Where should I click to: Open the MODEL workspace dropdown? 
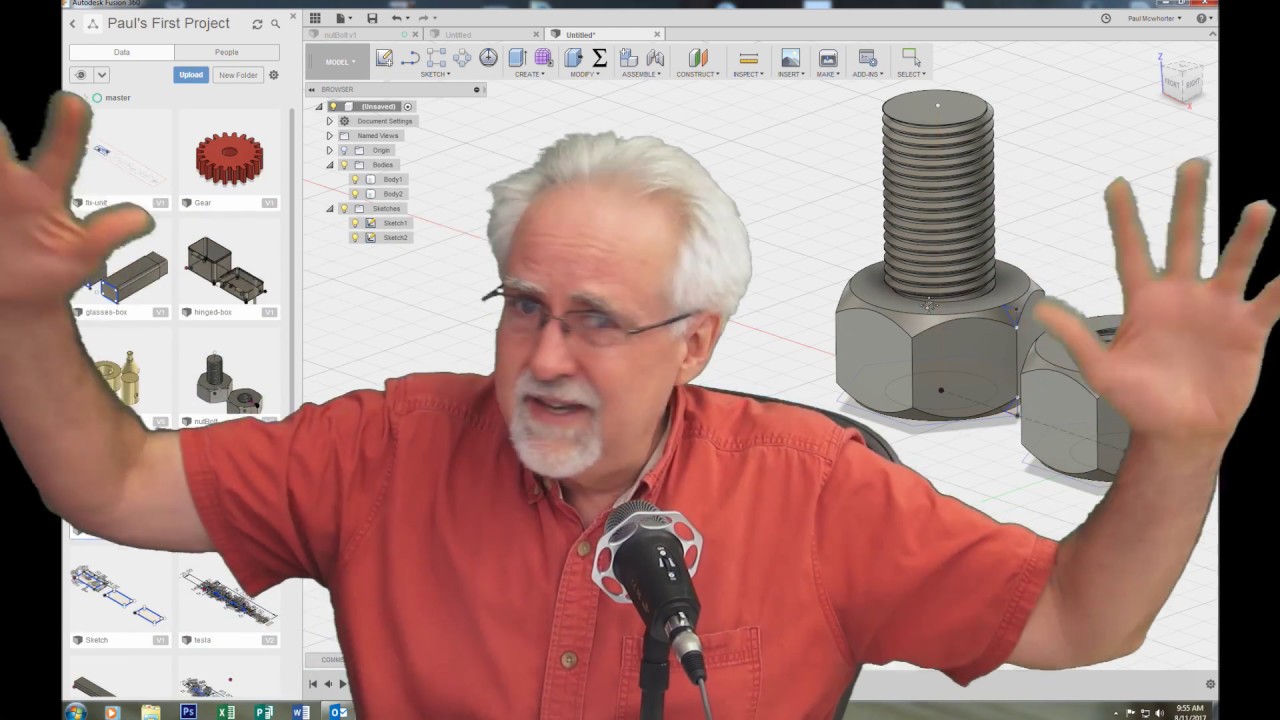(339, 62)
